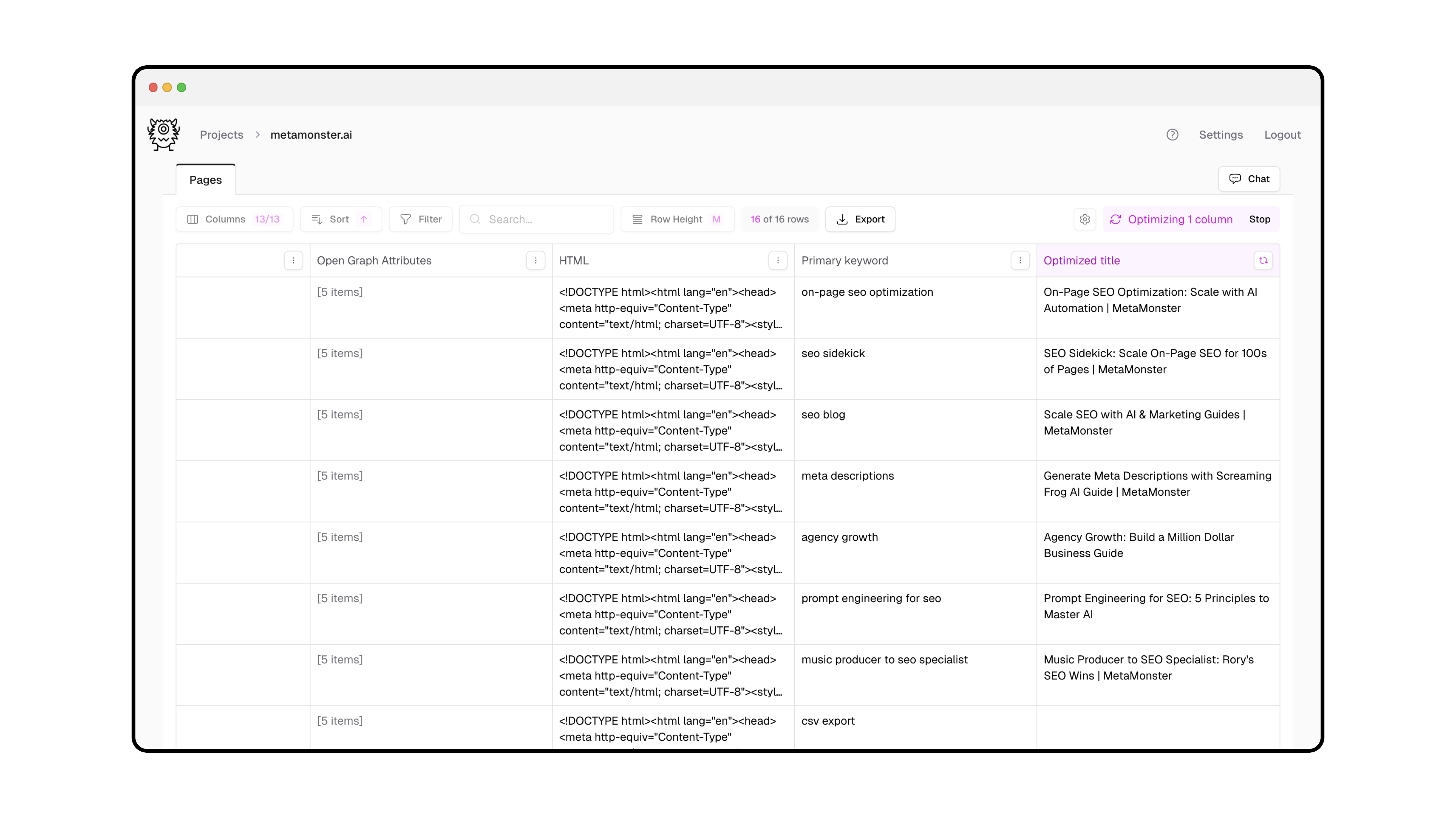
Task: Switch to the Pages tab
Action: (206, 180)
